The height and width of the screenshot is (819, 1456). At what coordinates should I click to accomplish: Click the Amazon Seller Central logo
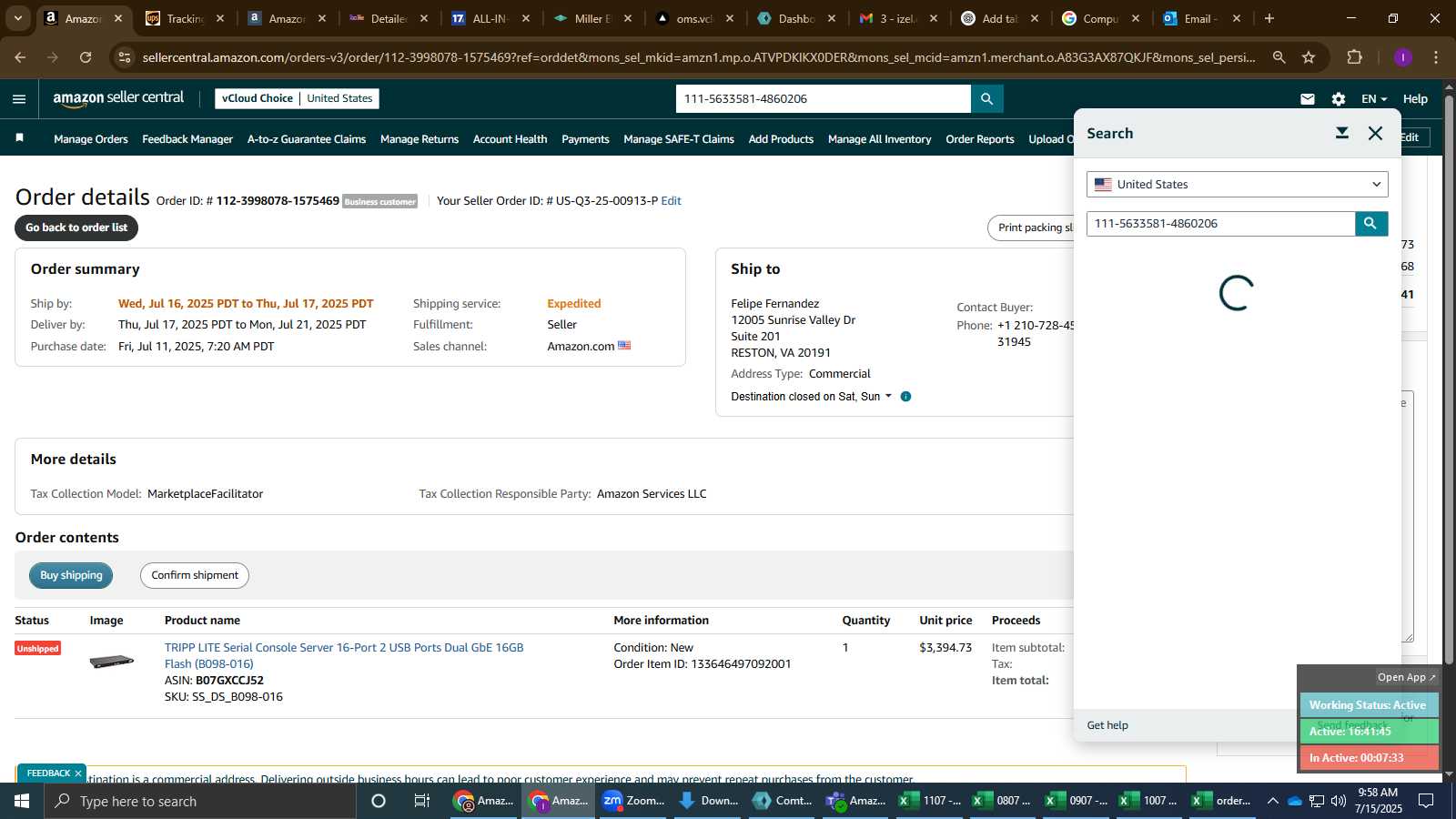click(118, 98)
